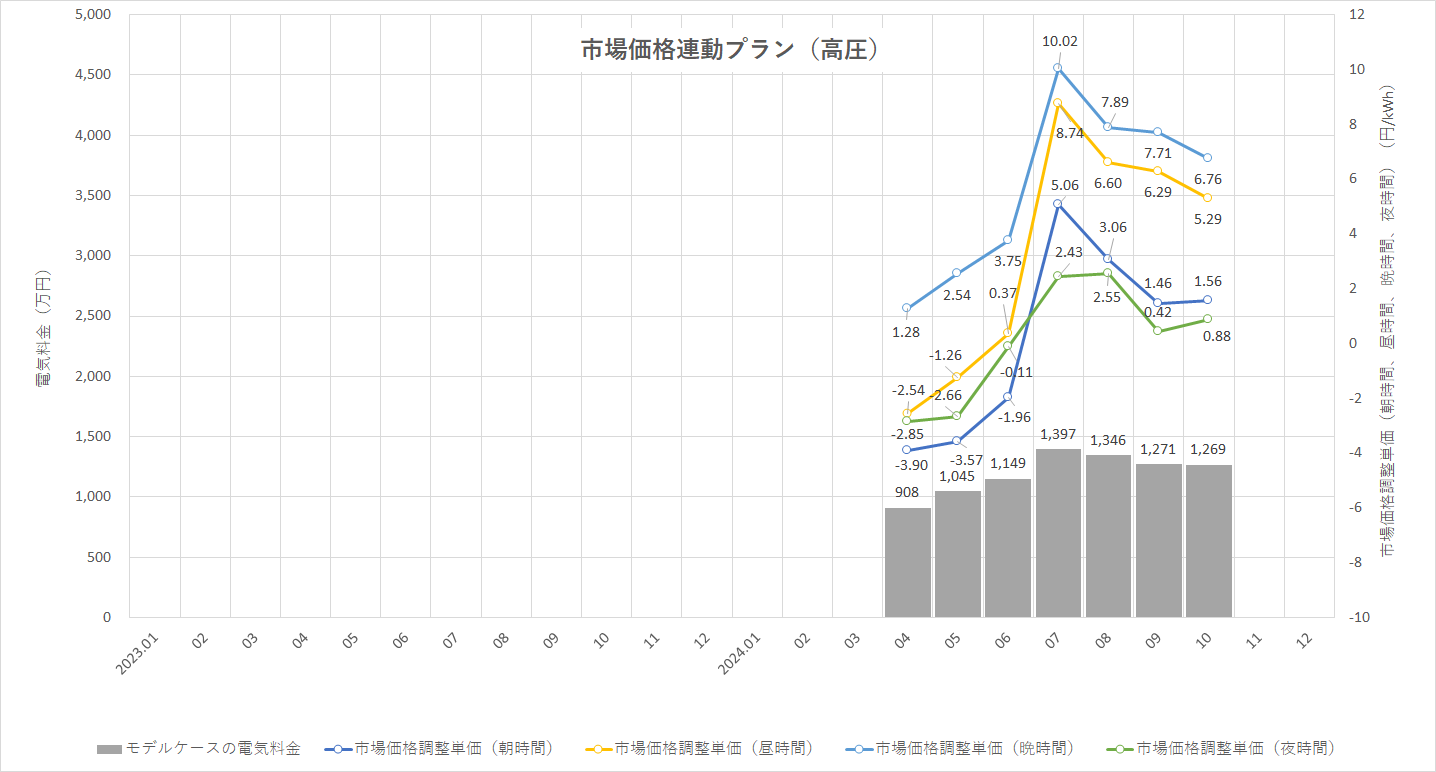The height and width of the screenshot is (772, 1436).
Task: Click the data label 1.56
Action: (1207, 281)
